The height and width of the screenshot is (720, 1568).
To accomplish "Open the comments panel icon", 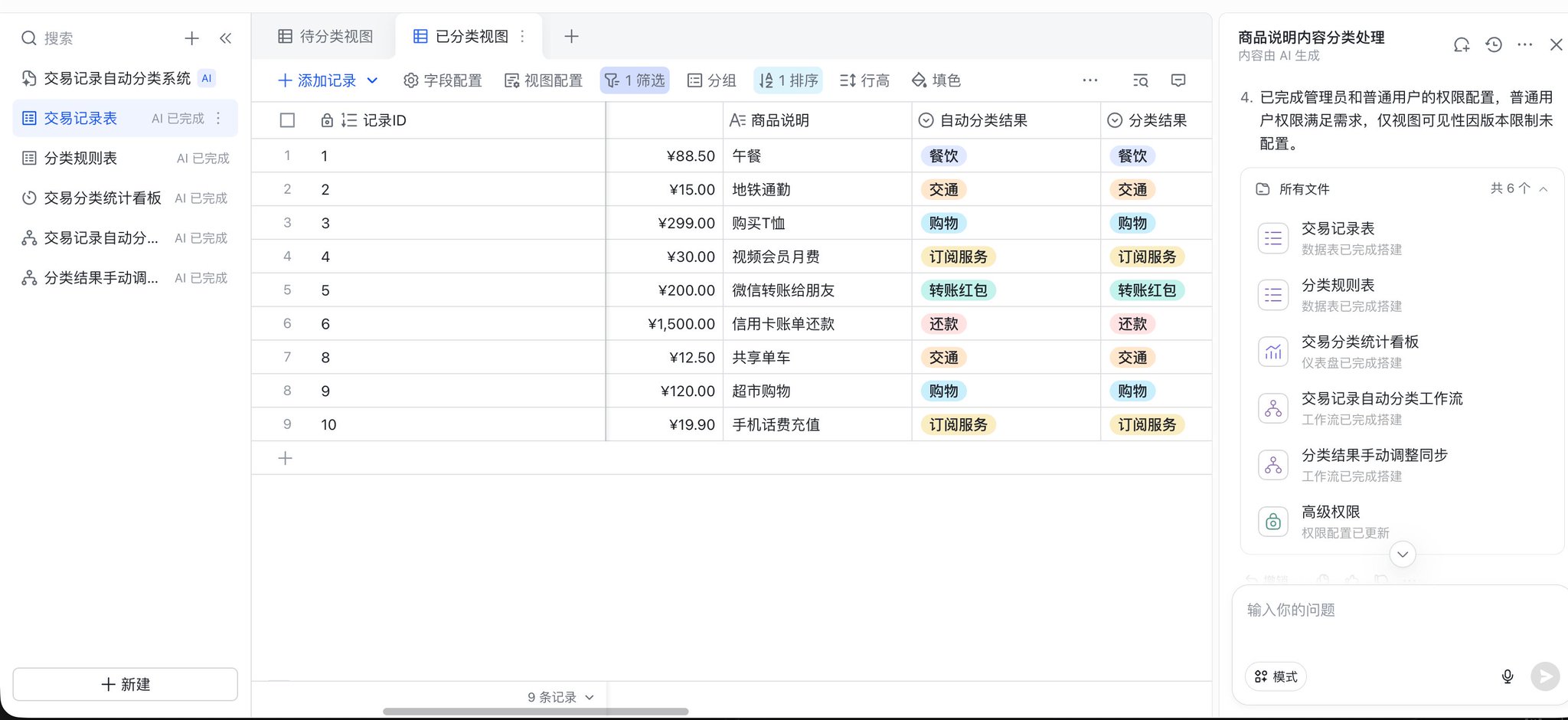I will tap(1178, 80).
